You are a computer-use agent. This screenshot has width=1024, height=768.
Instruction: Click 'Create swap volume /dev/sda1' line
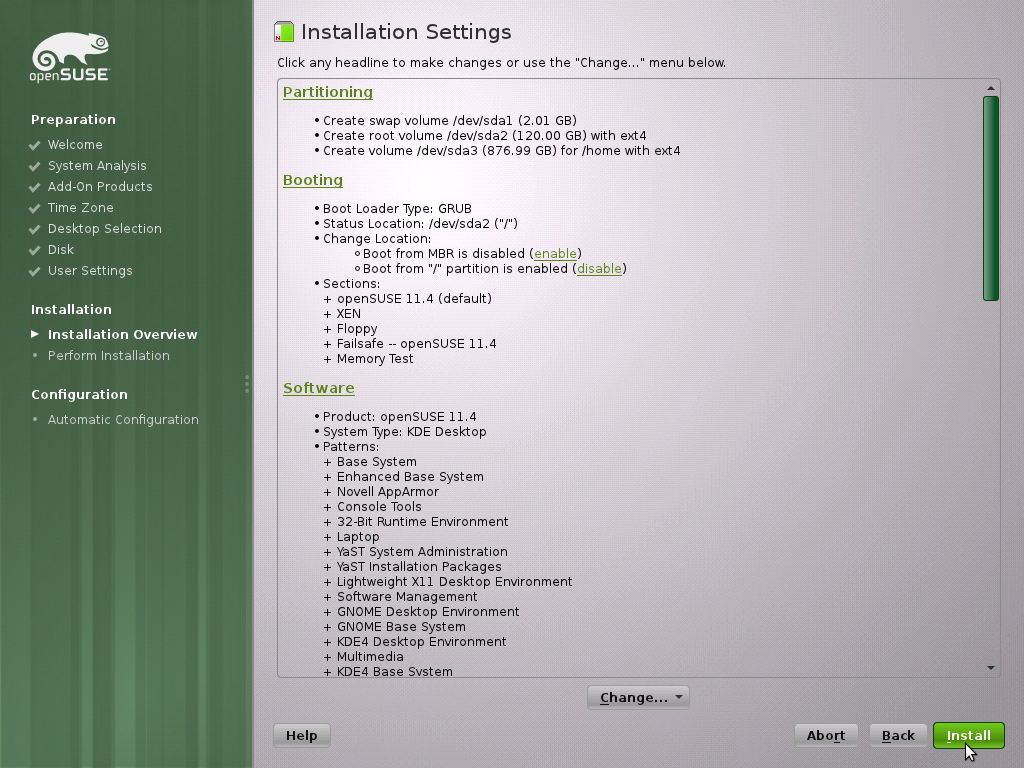449,121
